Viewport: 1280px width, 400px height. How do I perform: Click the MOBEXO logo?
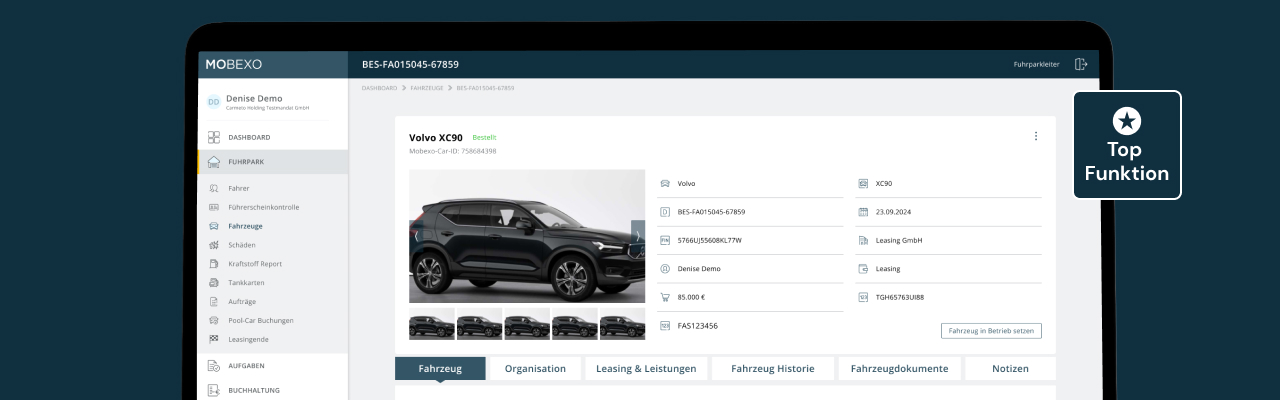coord(234,64)
